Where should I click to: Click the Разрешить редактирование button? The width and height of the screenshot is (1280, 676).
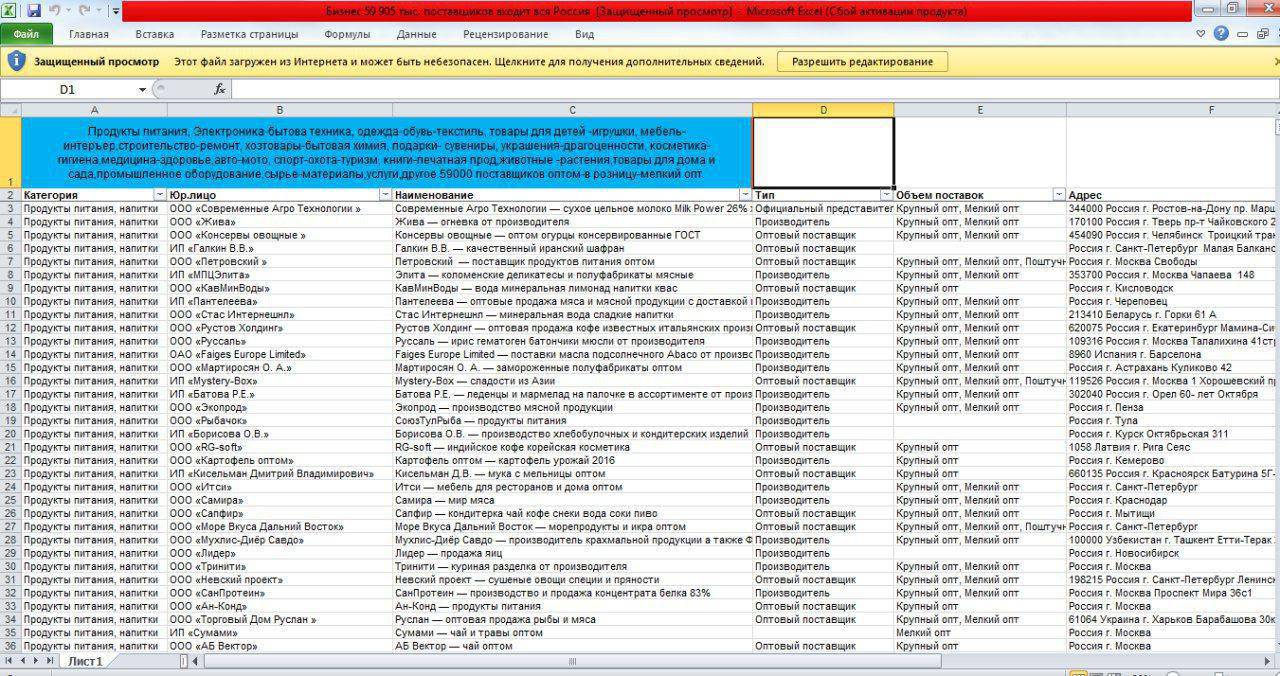click(x=862, y=62)
